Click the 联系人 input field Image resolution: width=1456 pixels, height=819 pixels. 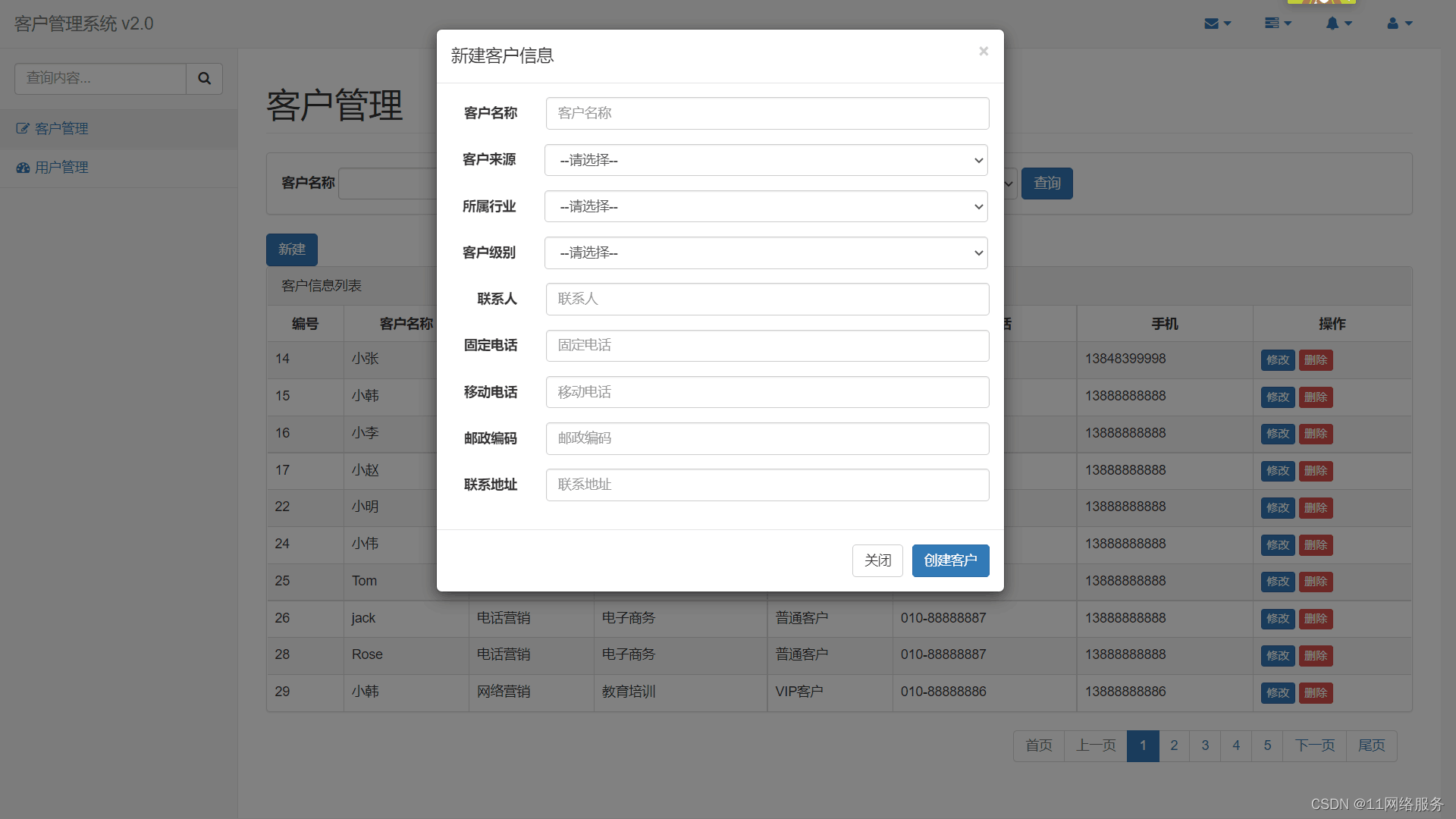pos(767,299)
